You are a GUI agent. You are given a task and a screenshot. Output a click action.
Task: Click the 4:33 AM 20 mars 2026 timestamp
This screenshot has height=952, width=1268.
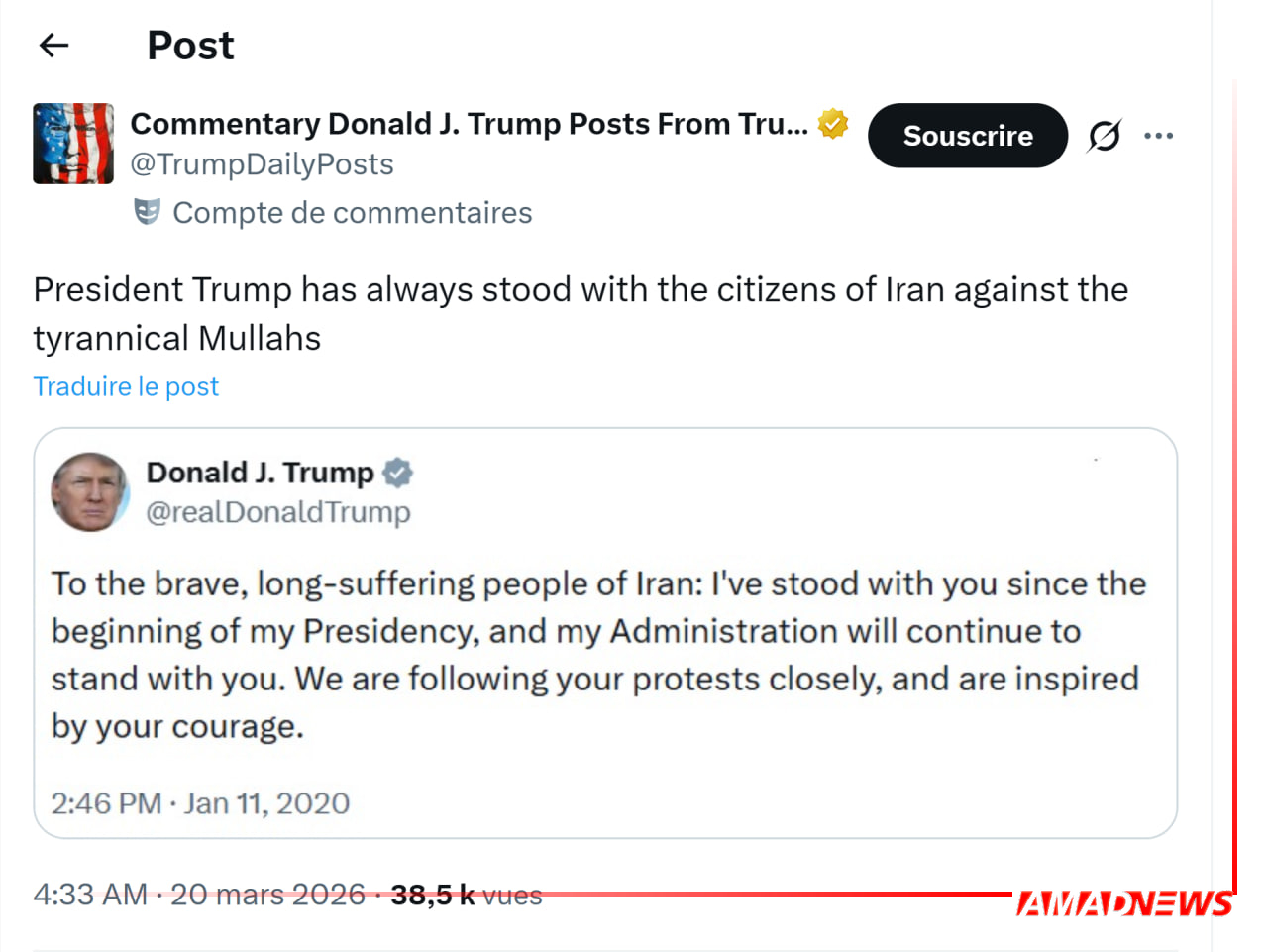199,895
